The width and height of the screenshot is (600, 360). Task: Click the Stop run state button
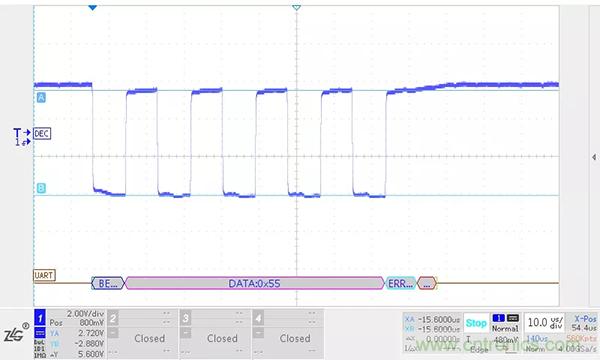tap(476, 323)
